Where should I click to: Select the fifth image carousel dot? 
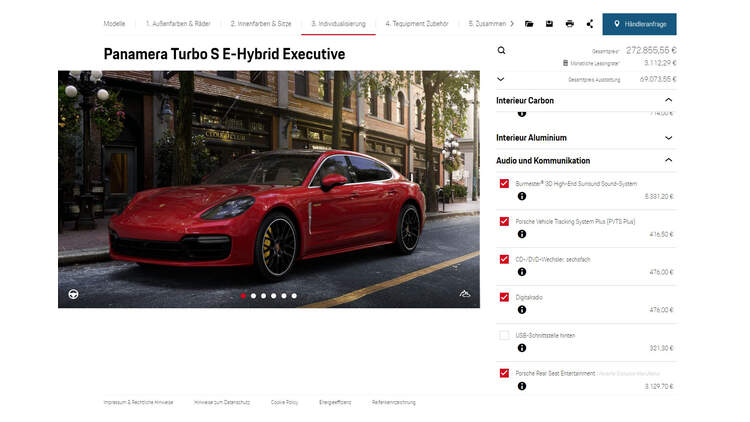(x=284, y=296)
